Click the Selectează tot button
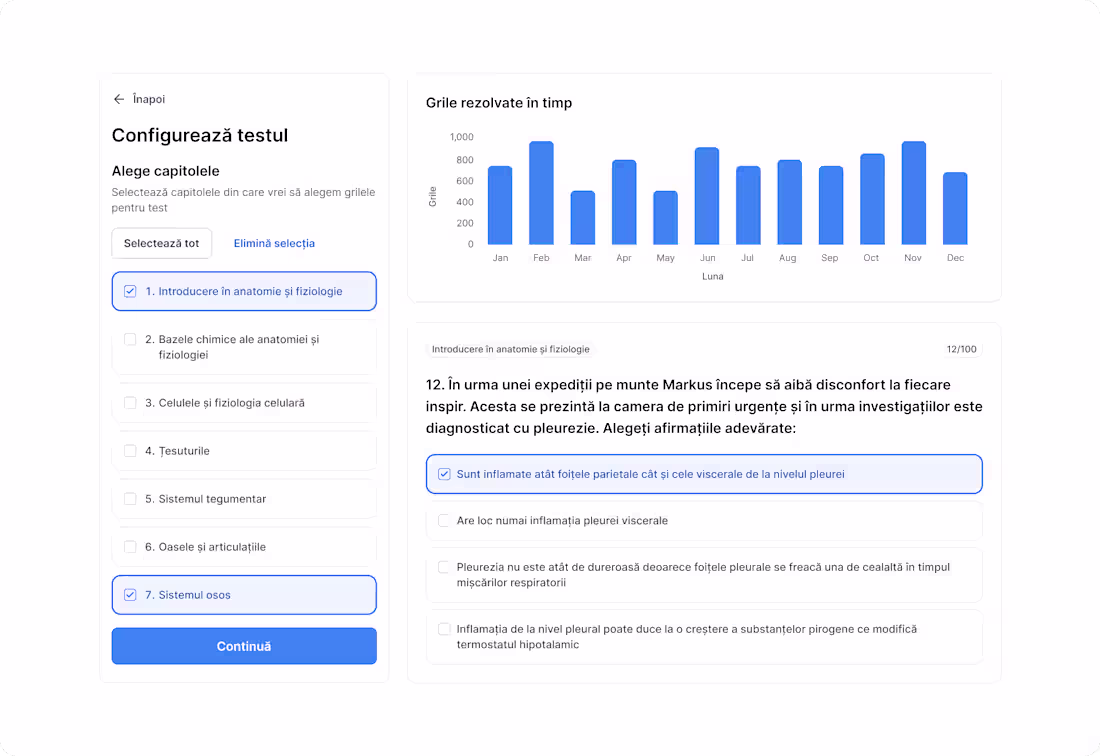1100x756 pixels. [x=161, y=243]
